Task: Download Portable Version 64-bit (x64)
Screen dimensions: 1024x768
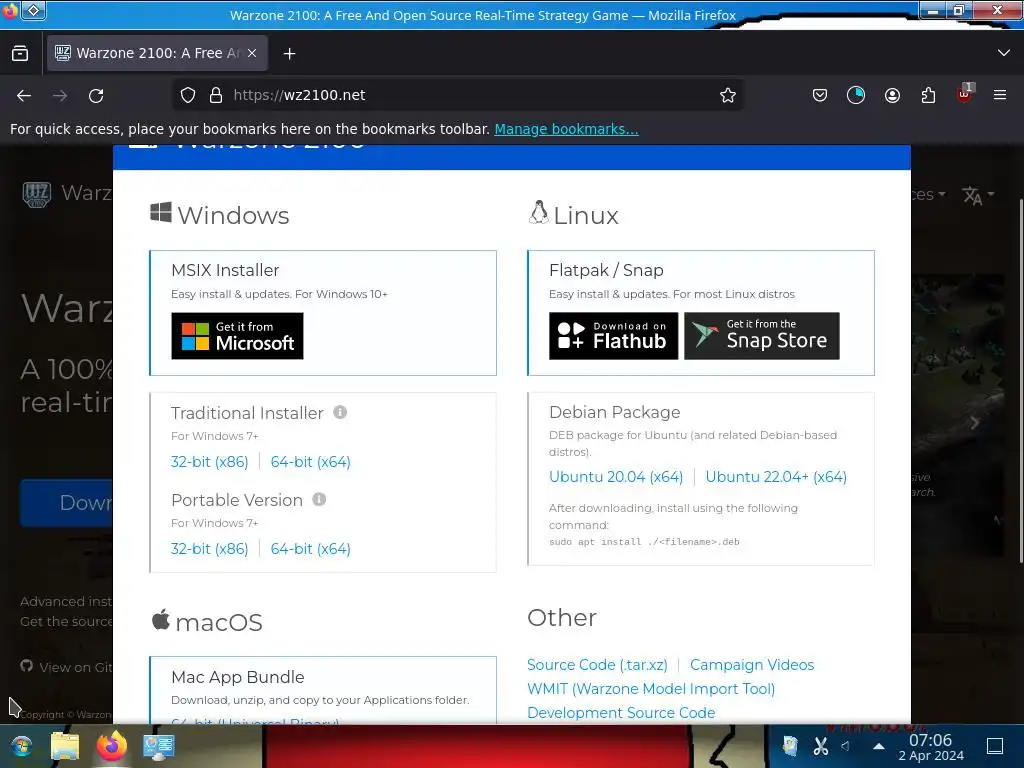Action: click(x=311, y=549)
